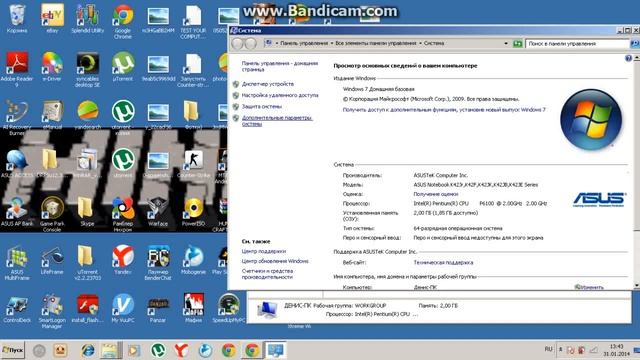Launch Panzar game shortcut
640x360 pixels.
pyautogui.click(x=158, y=308)
